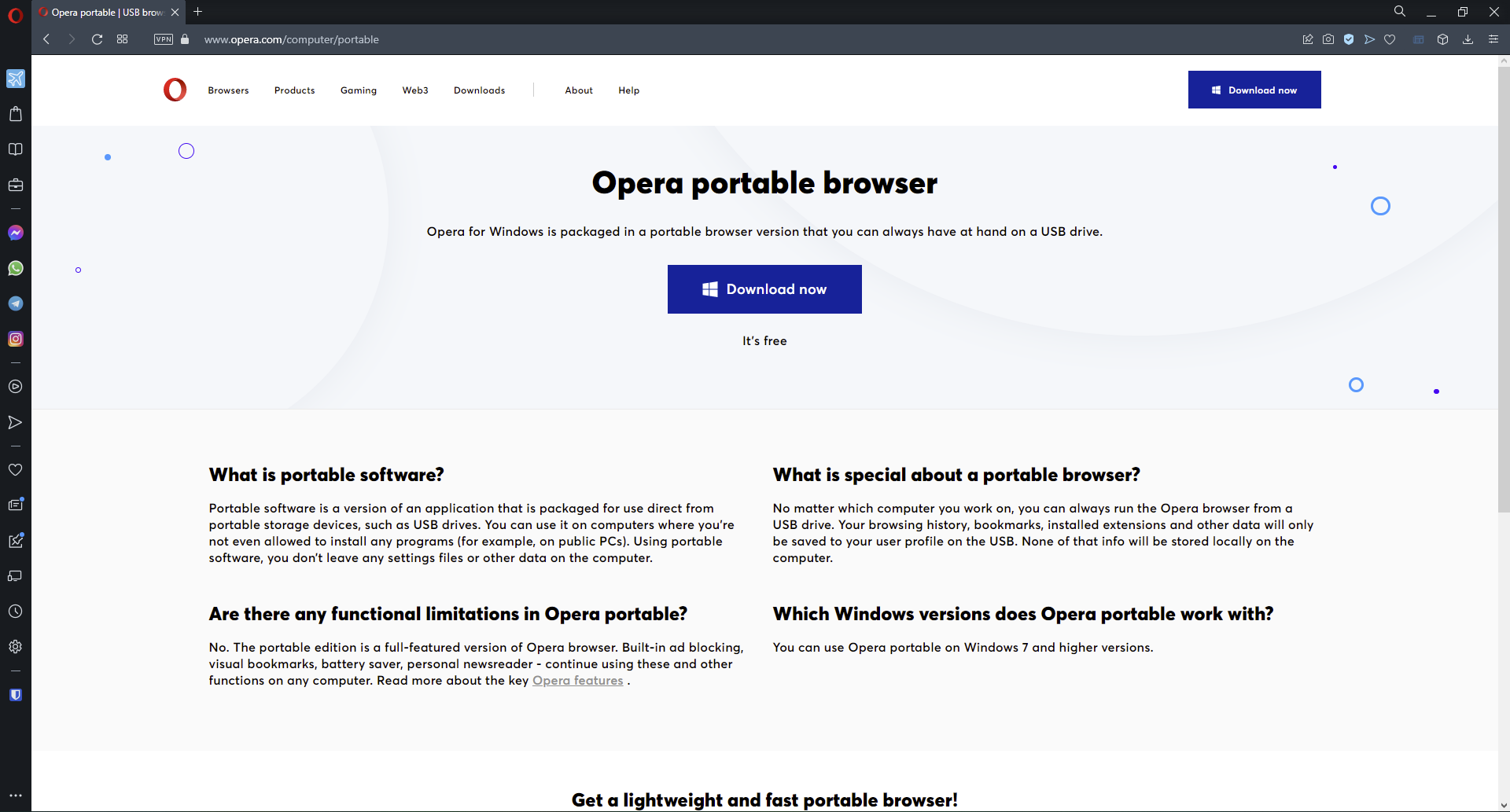Send page to My Flow from address bar
This screenshot has height=812, width=1510.
tap(1369, 39)
